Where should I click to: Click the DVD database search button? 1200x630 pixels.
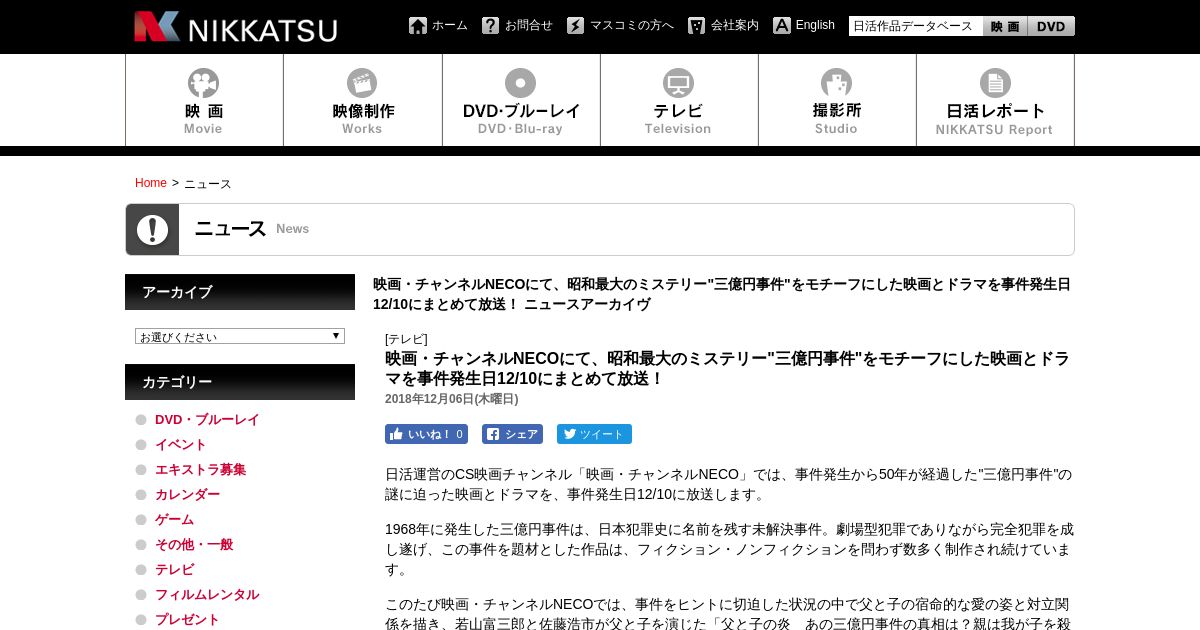[x=1051, y=26]
